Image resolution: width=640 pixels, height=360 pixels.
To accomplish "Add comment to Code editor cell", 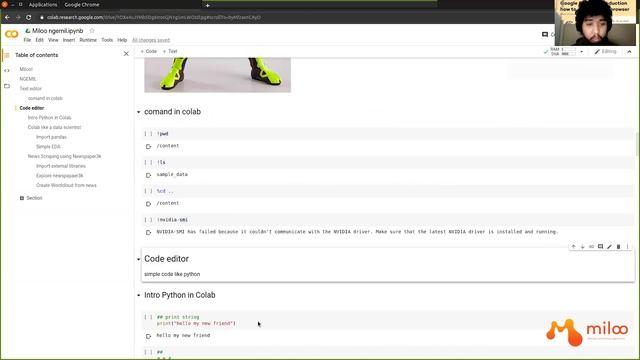I will [600, 247].
